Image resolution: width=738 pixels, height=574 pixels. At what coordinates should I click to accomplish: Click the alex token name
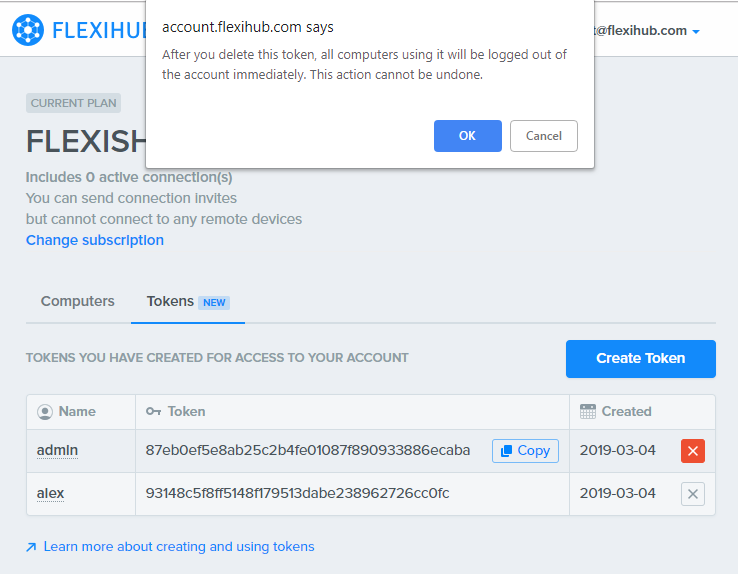[x=50, y=493]
